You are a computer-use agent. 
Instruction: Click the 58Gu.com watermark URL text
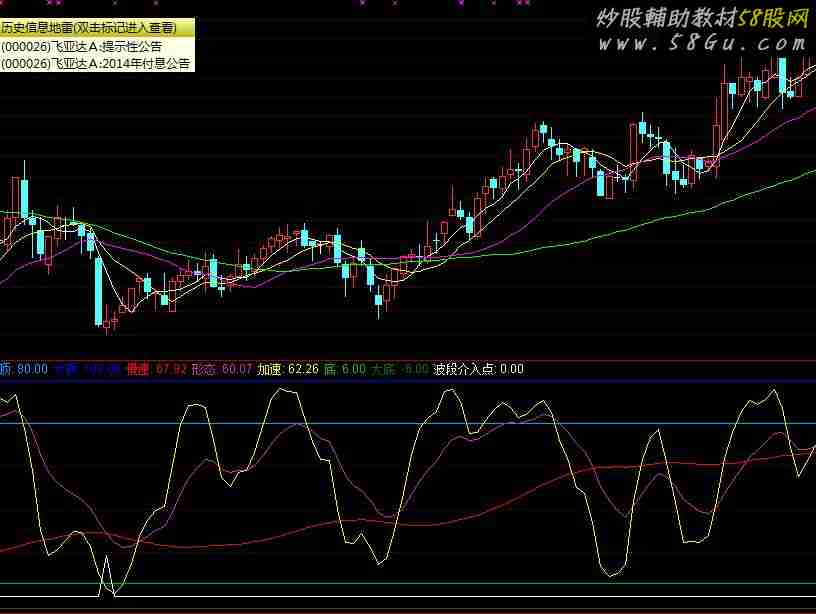pyautogui.click(x=702, y=43)
